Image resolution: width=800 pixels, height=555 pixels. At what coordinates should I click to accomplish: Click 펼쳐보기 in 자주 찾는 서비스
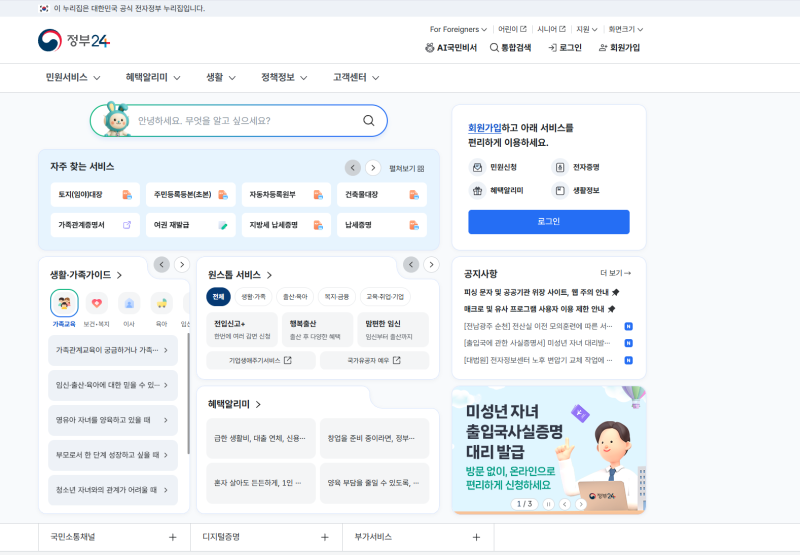pos(407,168)
